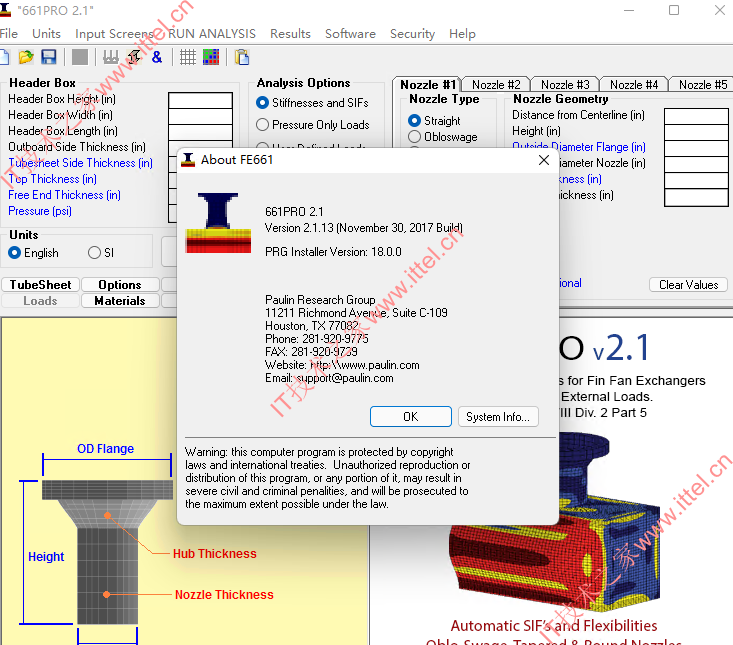Image resolution: width=733 pixels, height=645 pixels.
Task: Click the colored results grid icon
Action: [211, 57]
